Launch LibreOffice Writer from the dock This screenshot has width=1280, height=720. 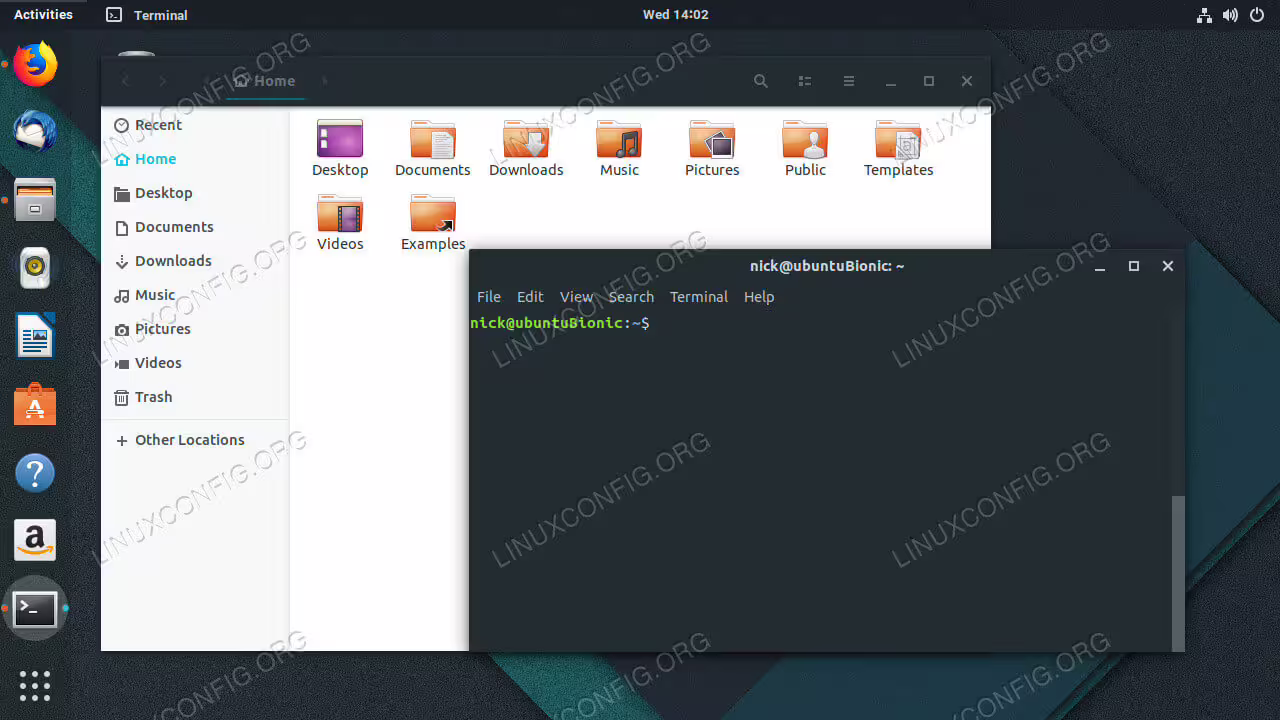(x=35, y=336)
